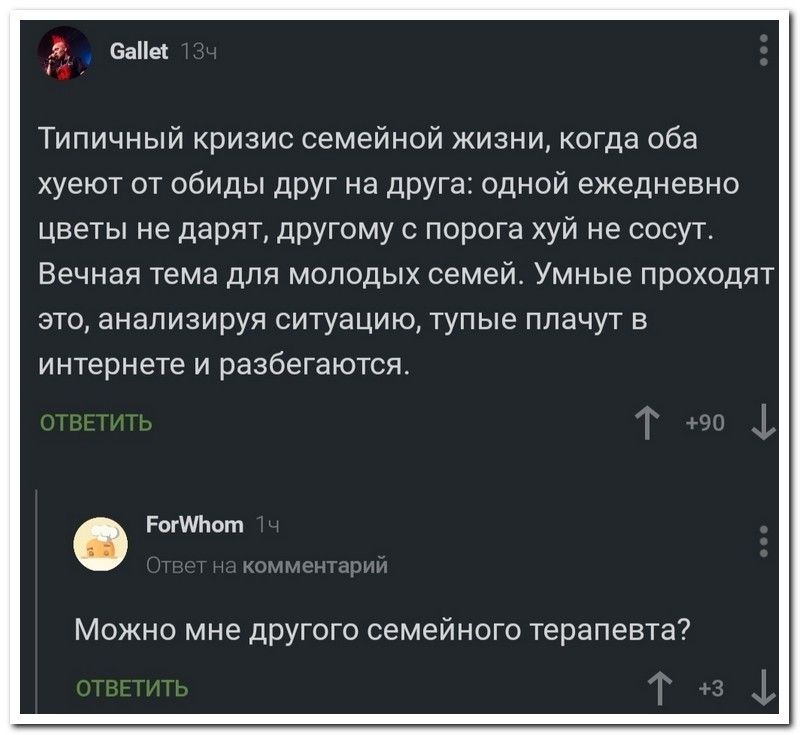Click the 13ч timestamp on Gallet's comment
The image size is (800, 735).
194,47
